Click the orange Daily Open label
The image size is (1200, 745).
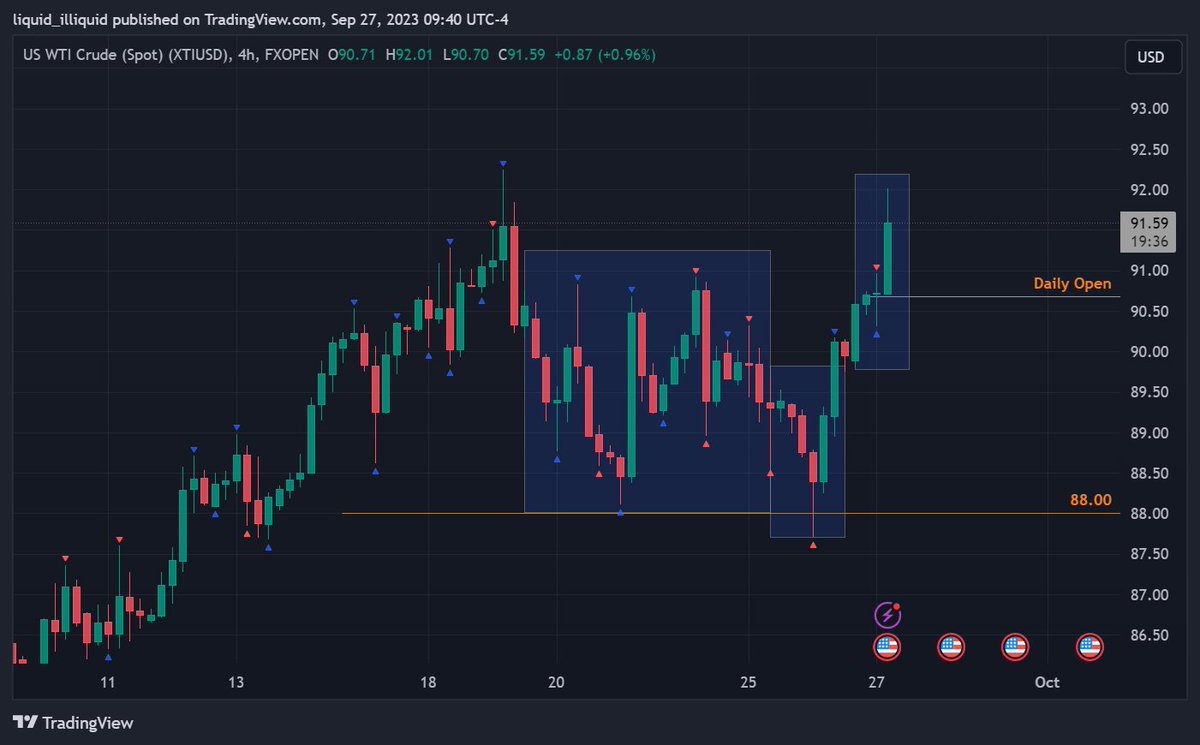click(x=1072, y=284)
